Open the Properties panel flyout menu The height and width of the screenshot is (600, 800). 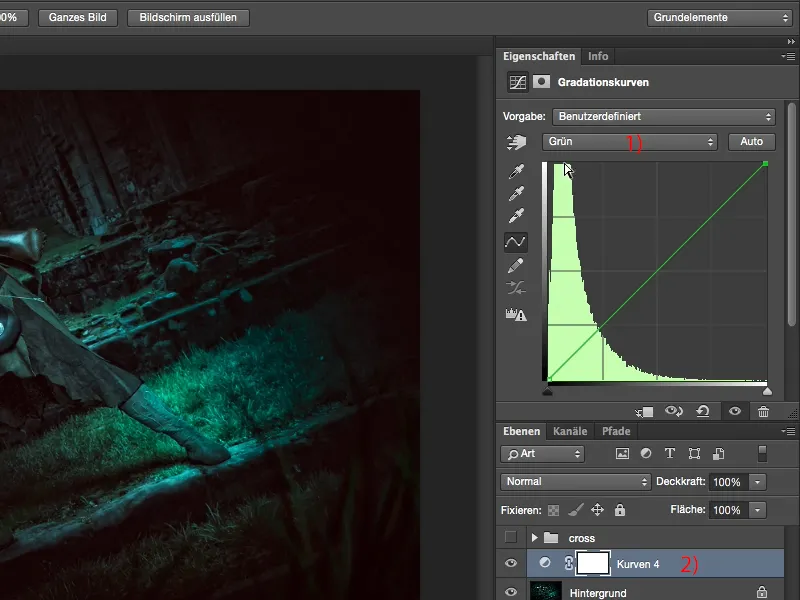tap(788, 56)
